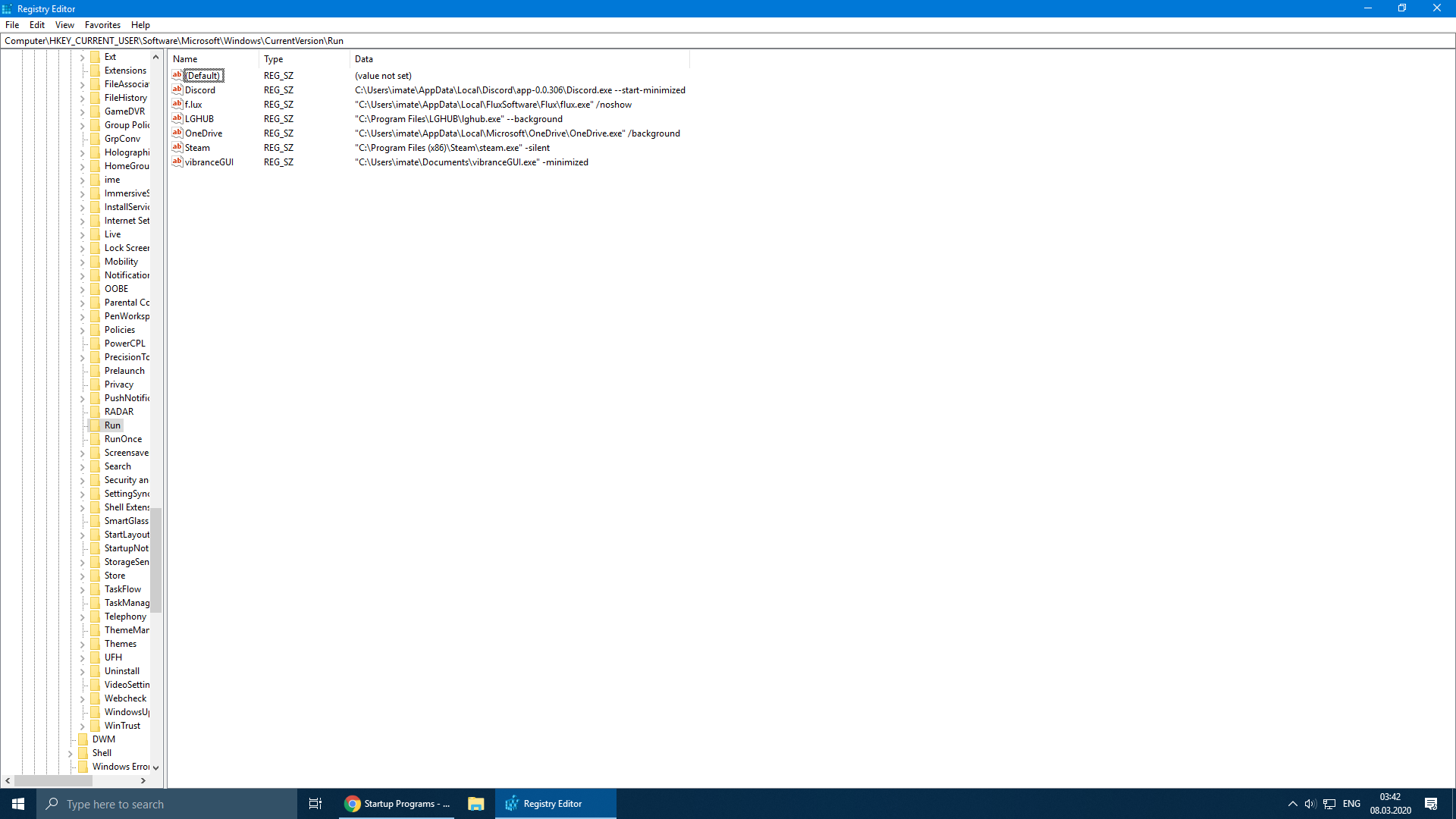This screenshot has width=1456, height=819.
Task: Click the taskbar search box
Action: tap(167, 804)
